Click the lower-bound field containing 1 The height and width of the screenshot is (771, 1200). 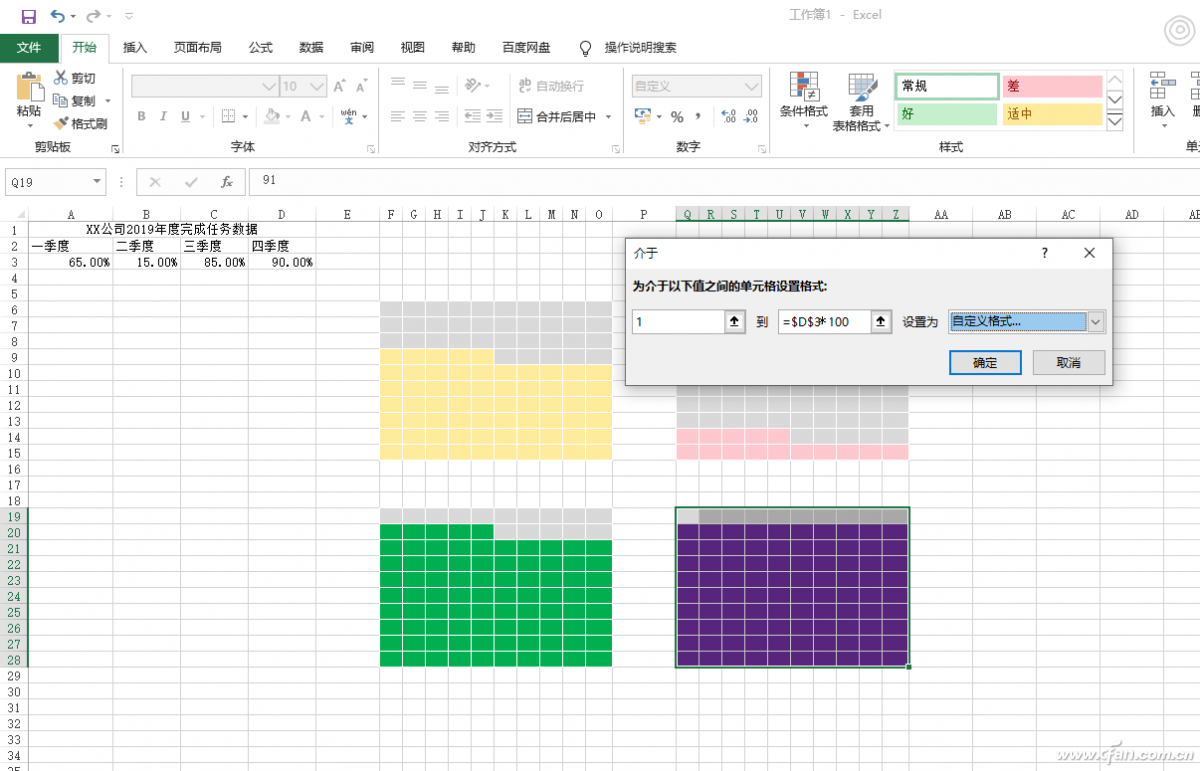pyautogui.click(x=679, y=322)
